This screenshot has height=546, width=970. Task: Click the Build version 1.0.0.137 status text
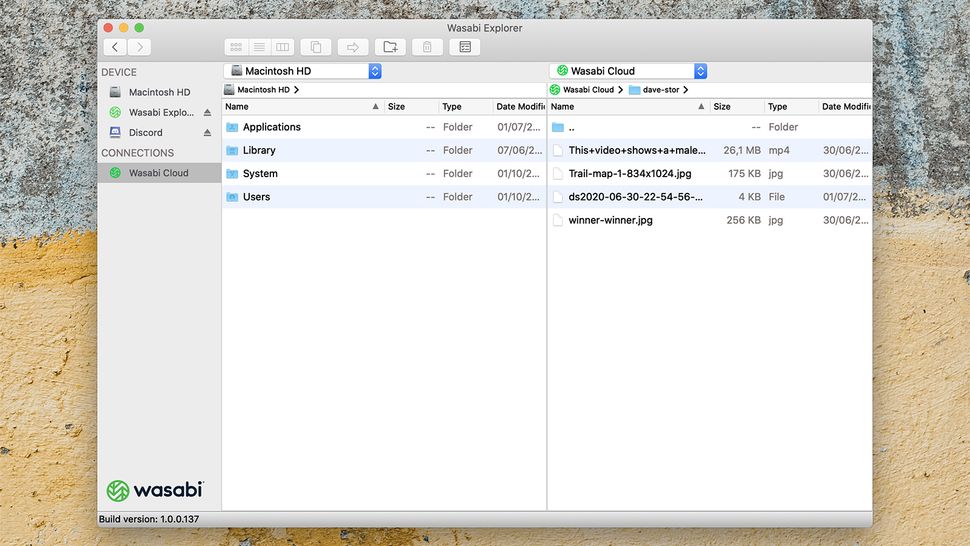coord(148,519)
